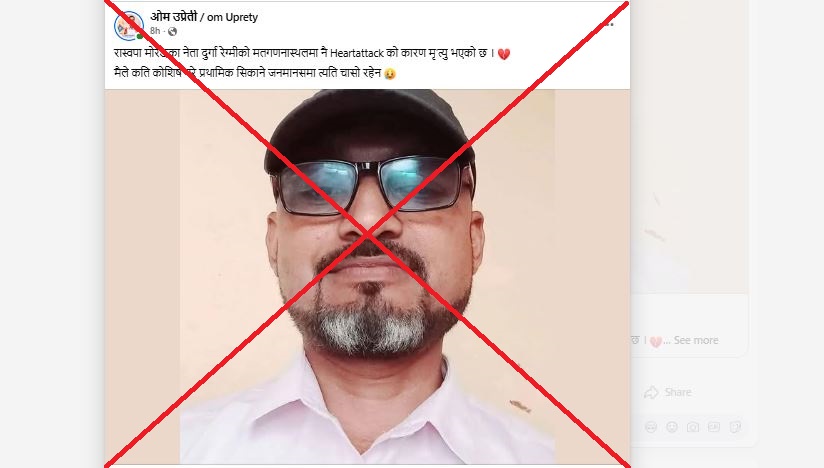
Task: Attach a photo with the camera icon
Action: click(x=693, y=427)
